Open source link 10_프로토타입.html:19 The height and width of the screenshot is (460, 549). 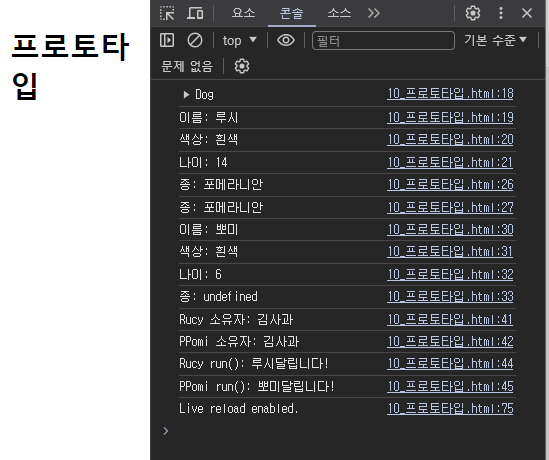pyautogui.click(x=450, y=117)
